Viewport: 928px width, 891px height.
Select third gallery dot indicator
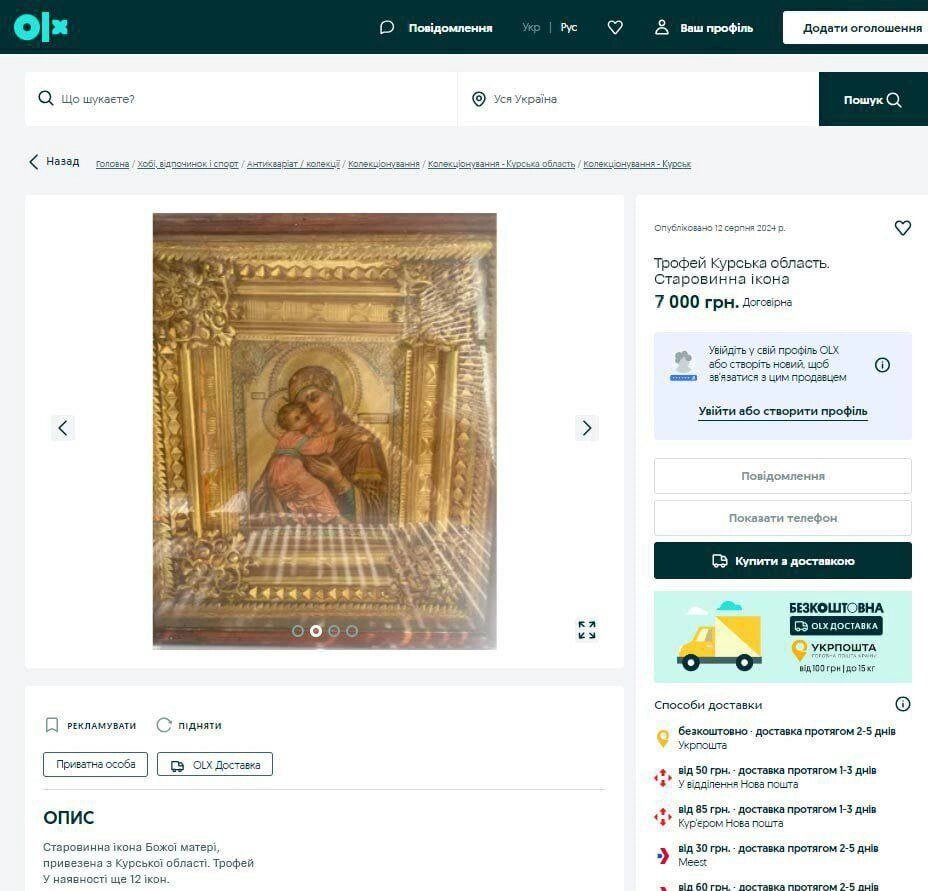coord(334,631)
